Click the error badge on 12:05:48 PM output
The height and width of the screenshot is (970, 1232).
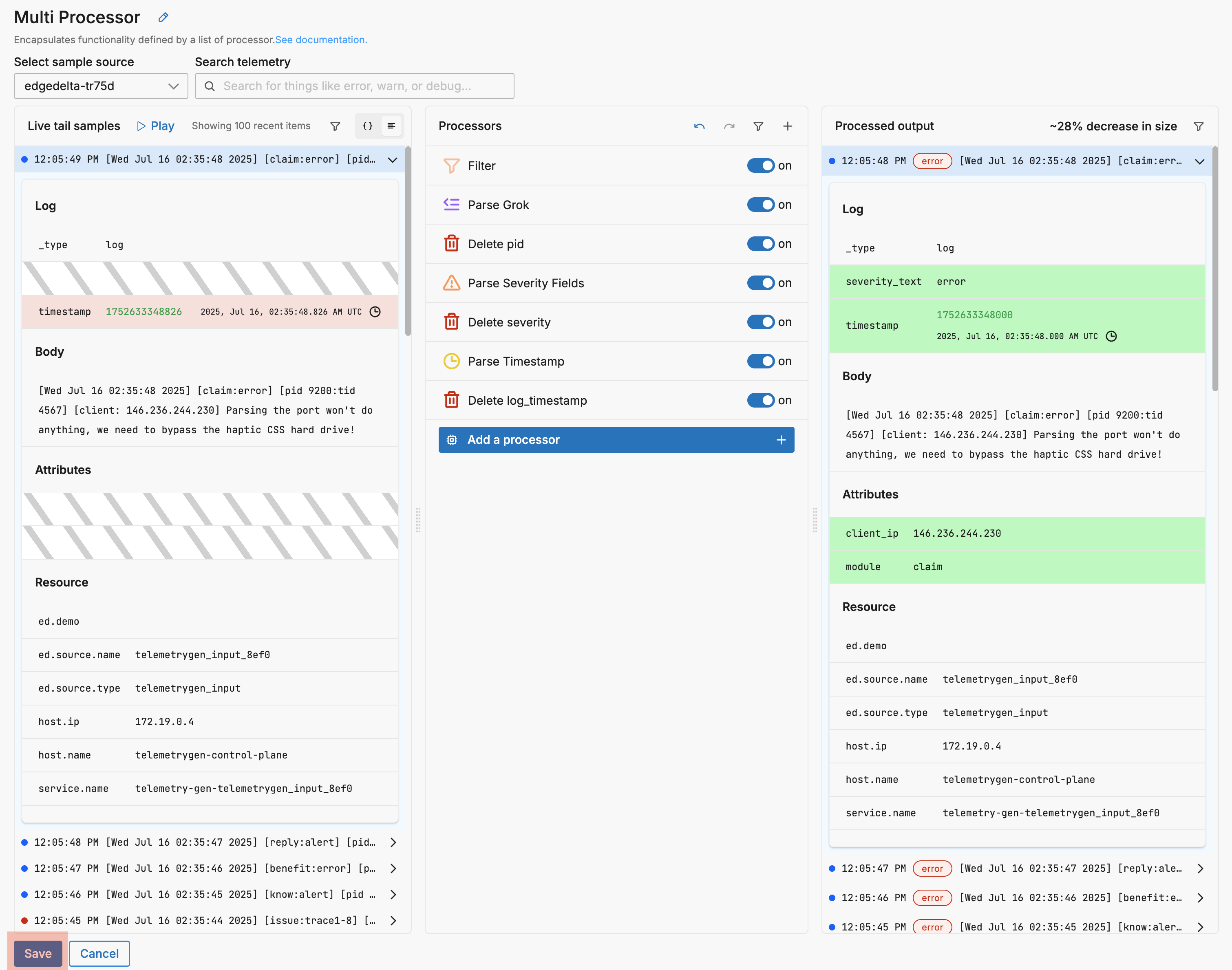pos(932,161)
